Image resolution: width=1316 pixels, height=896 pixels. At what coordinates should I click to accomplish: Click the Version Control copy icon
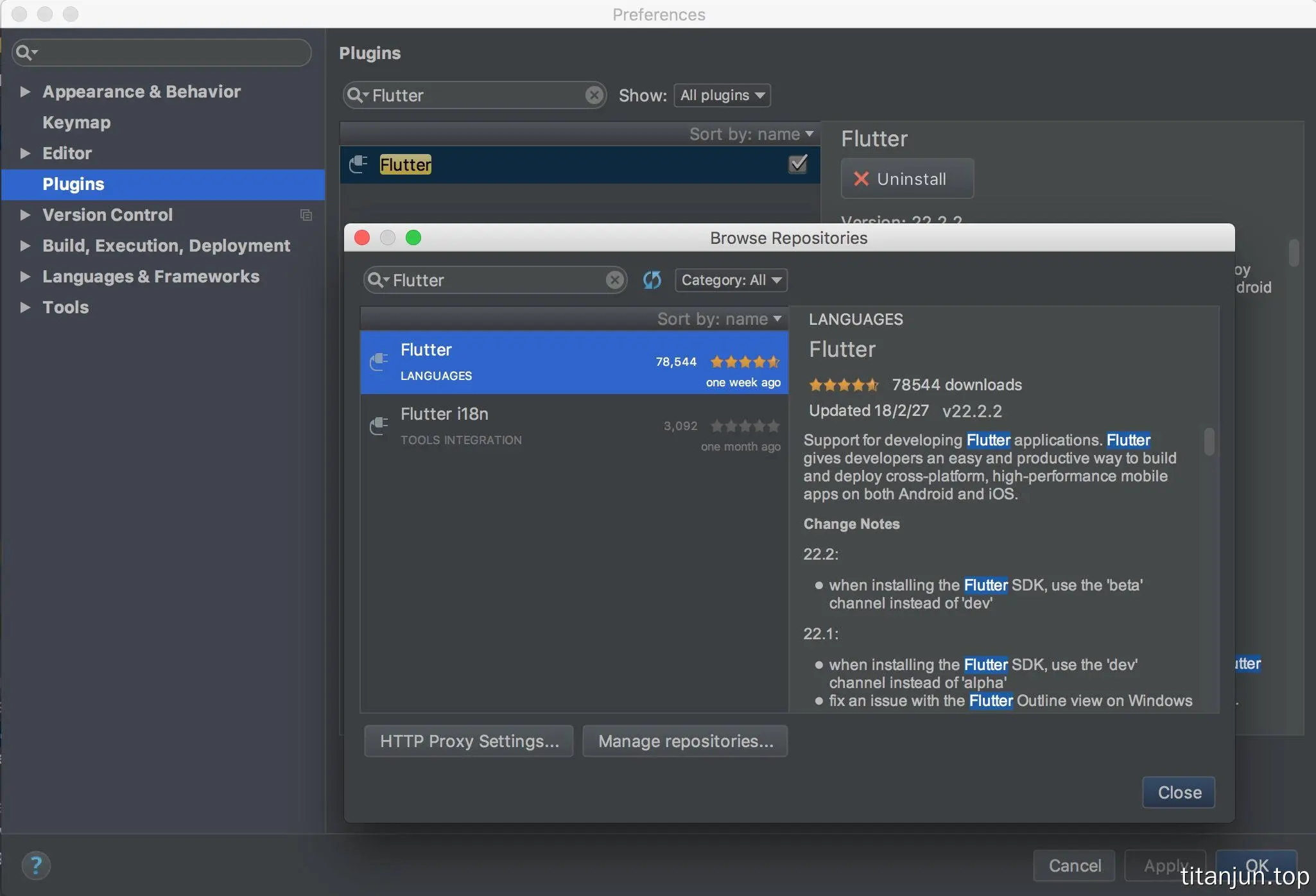tap(306, 215)
